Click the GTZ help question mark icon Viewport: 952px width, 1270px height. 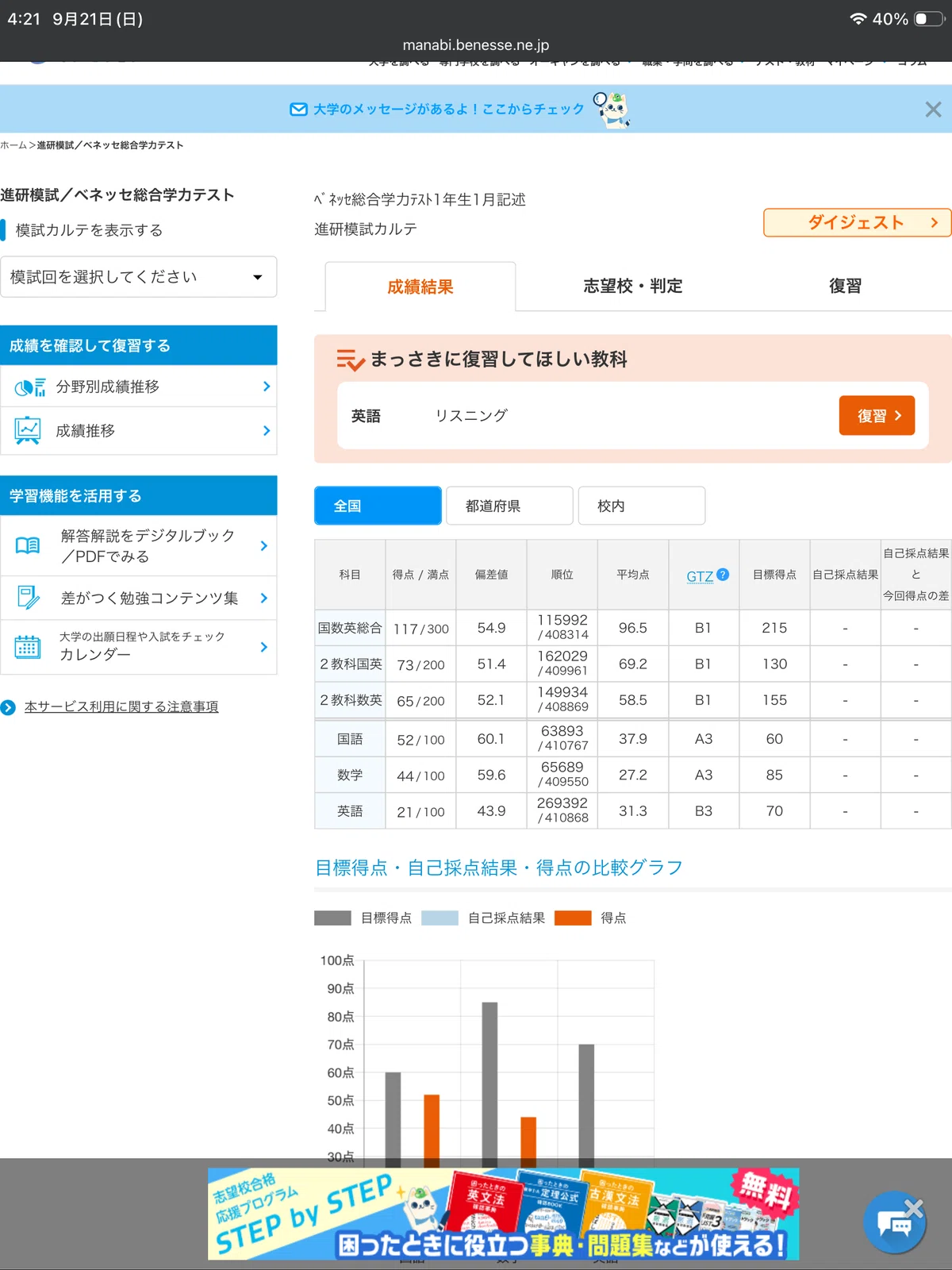(x=723, y=574)
